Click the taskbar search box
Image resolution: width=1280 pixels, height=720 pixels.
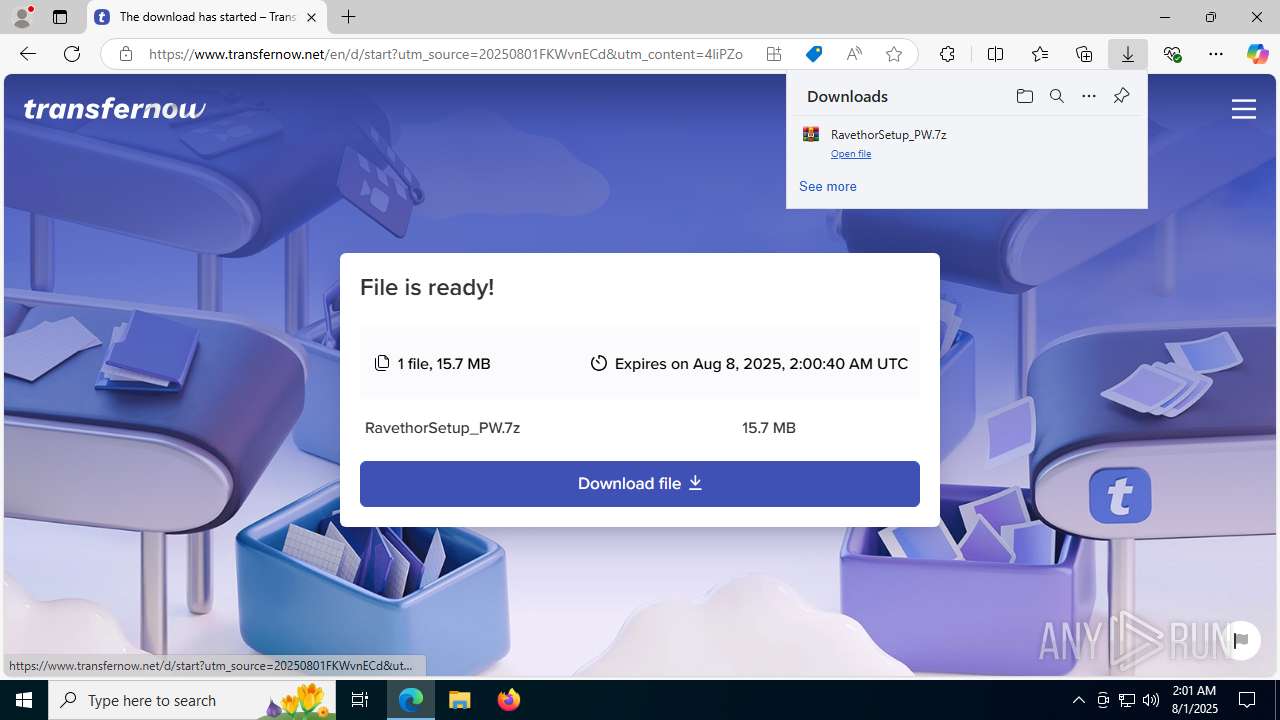(192, 700)
